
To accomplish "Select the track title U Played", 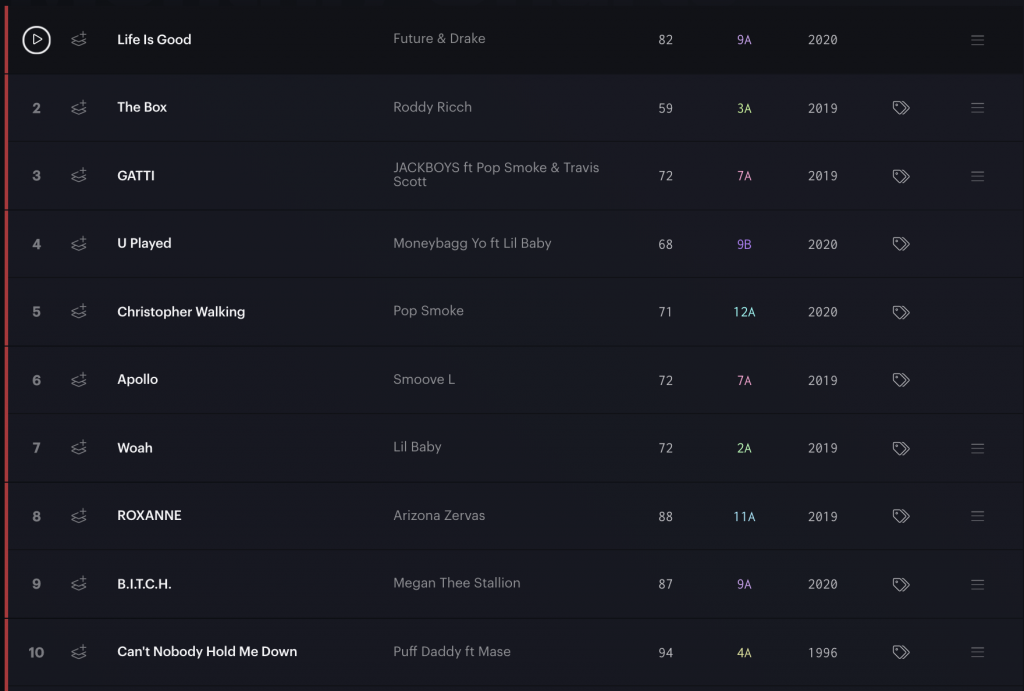I will (x=144, y=244).
